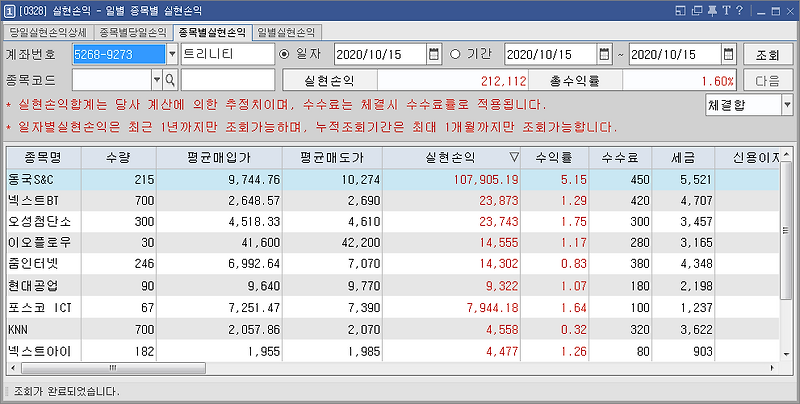This screenshot has width=800, height=404.
Task: Click the period end date field
Action: tap(675, 54)
